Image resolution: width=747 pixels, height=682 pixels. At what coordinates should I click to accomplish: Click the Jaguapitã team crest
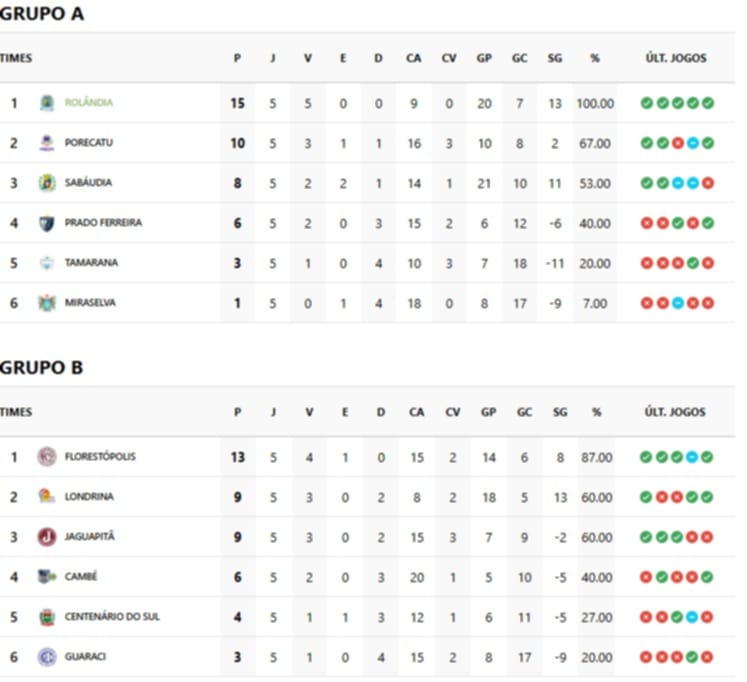point(47,537)
